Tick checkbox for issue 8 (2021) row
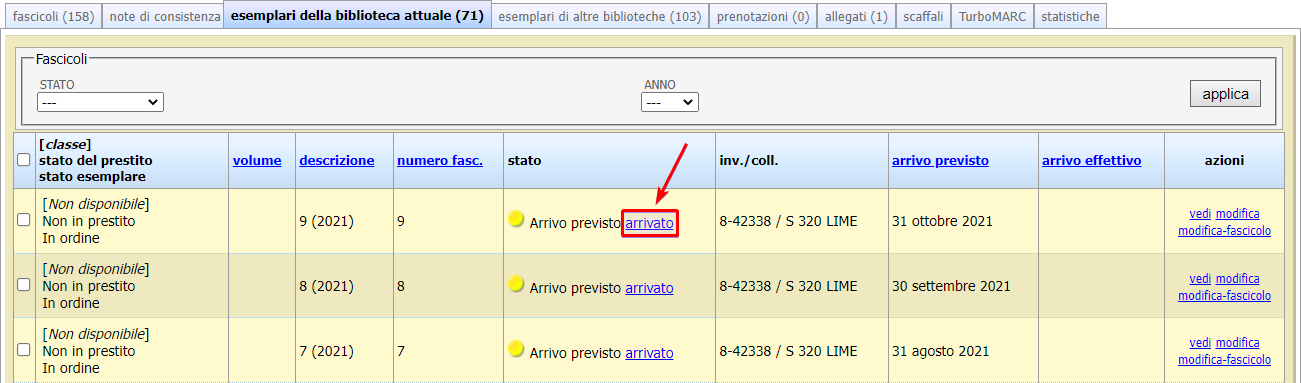The image size is (1301, 383). point(24,285)
